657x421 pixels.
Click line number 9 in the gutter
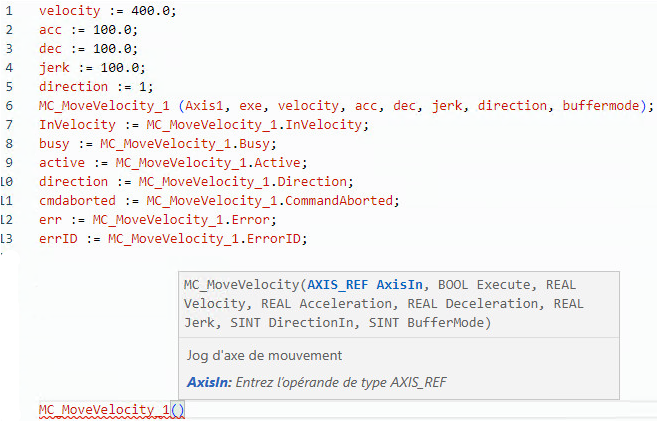(9, 163)
